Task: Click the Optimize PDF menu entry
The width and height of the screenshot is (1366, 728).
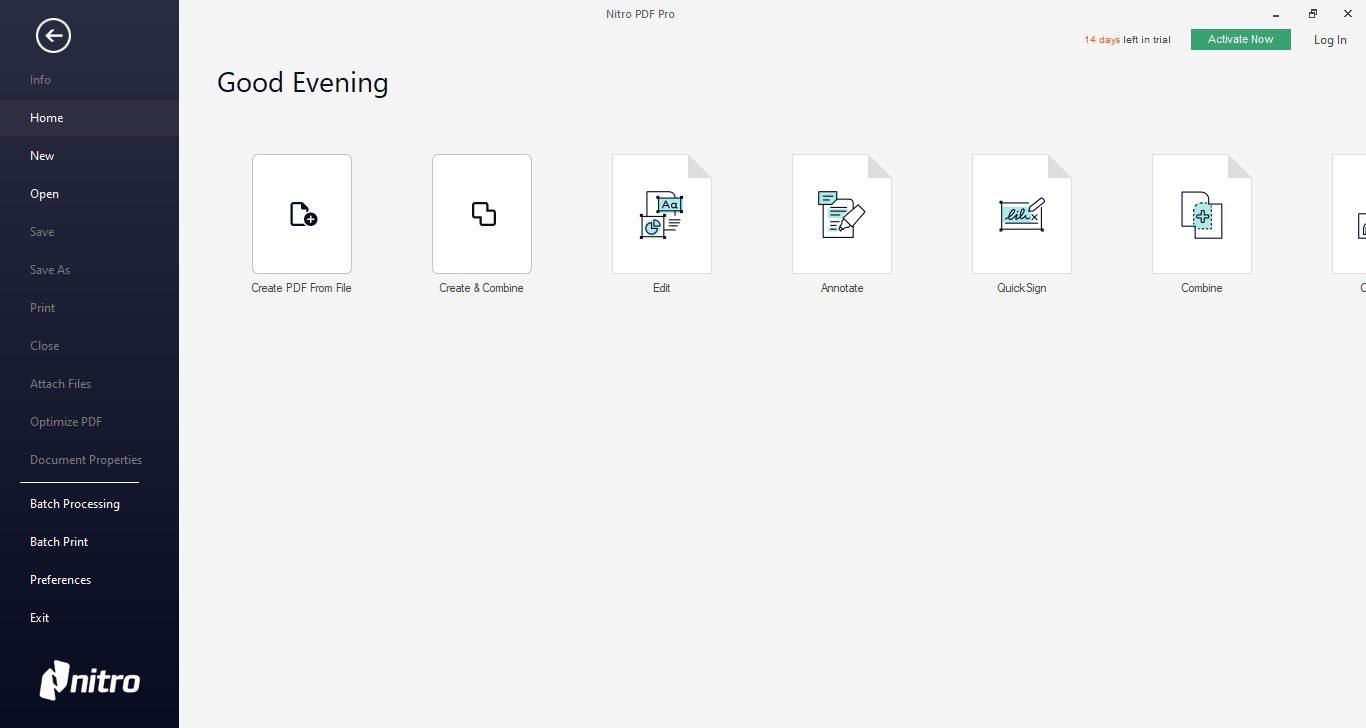Action: [89, 422]
